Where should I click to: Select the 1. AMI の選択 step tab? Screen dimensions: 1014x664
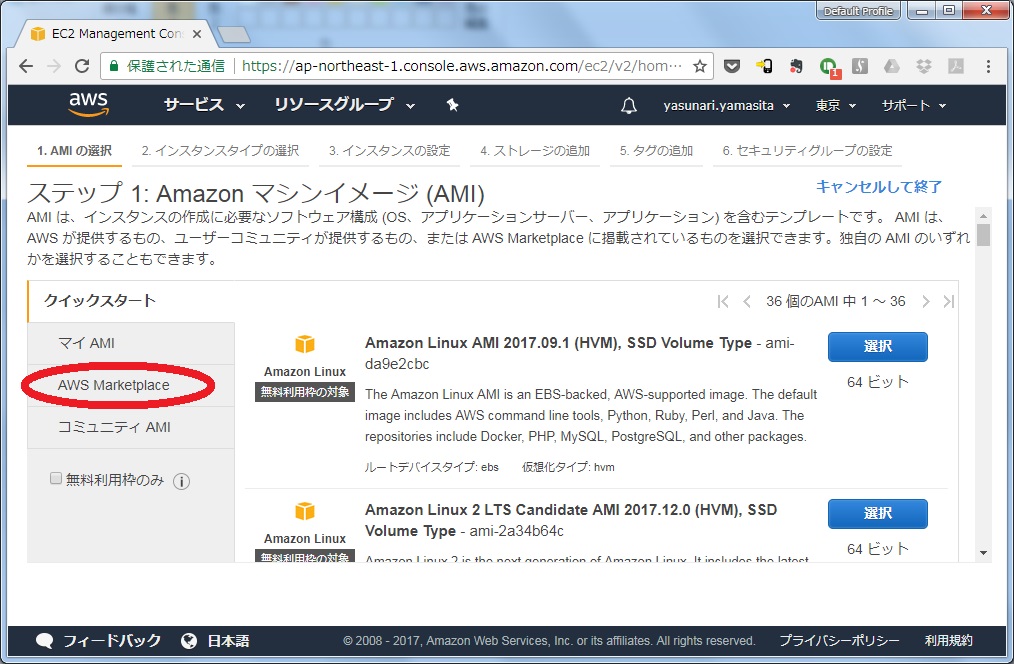pos(74,151)
